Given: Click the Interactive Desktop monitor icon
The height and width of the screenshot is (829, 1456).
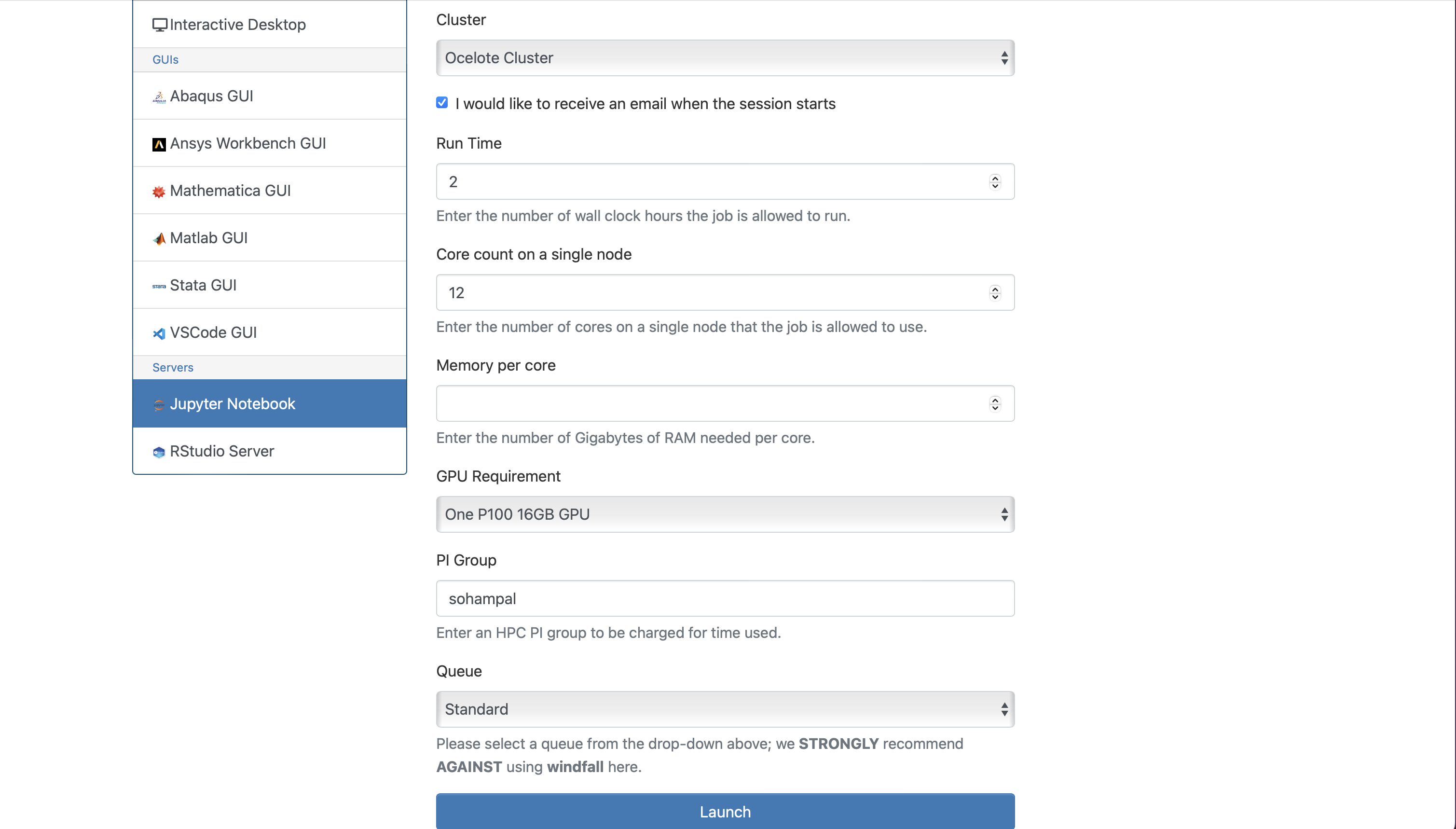Looking at the screenshot, I should tap(159, 25).
